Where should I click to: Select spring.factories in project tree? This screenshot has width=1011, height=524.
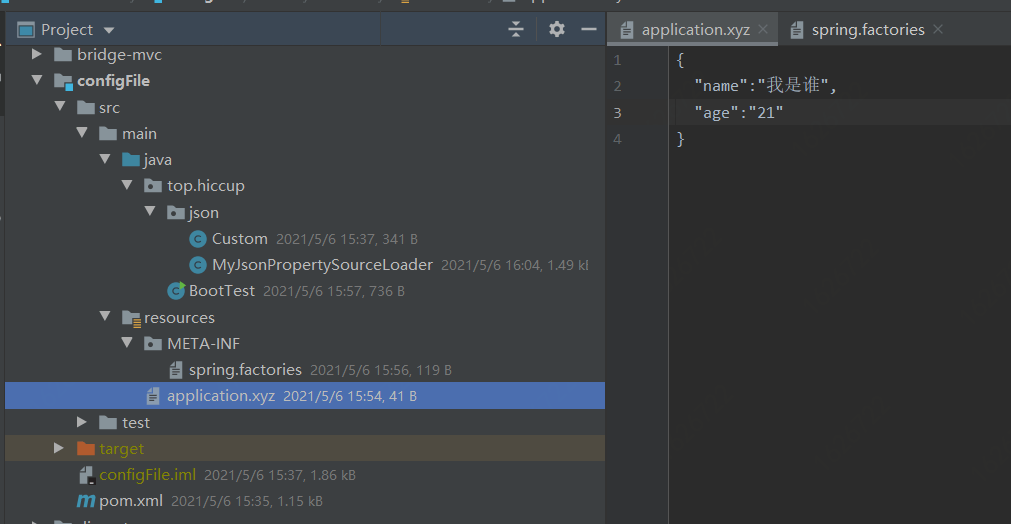point(245,370)
